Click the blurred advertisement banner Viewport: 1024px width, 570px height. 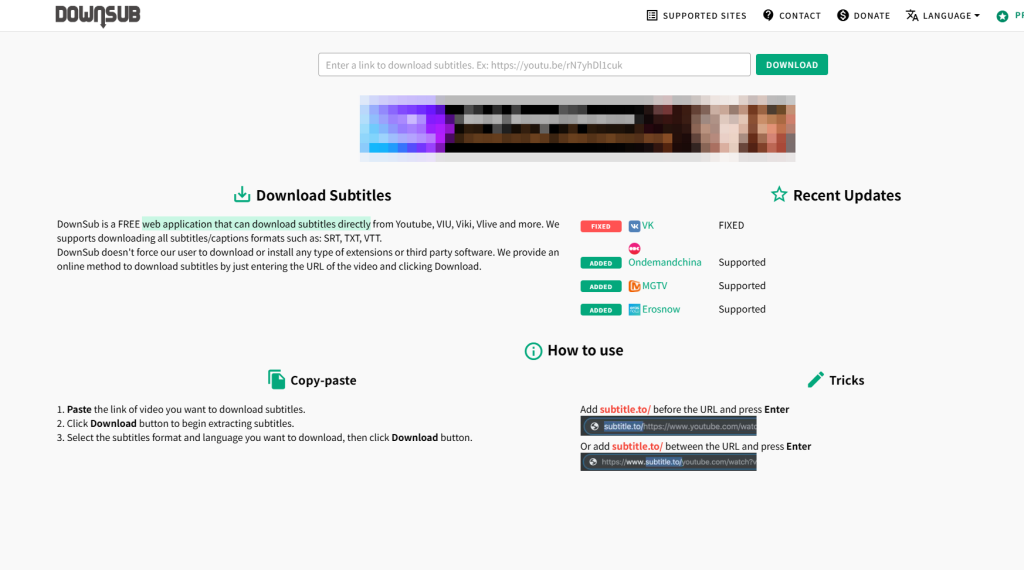pos(577,129)
